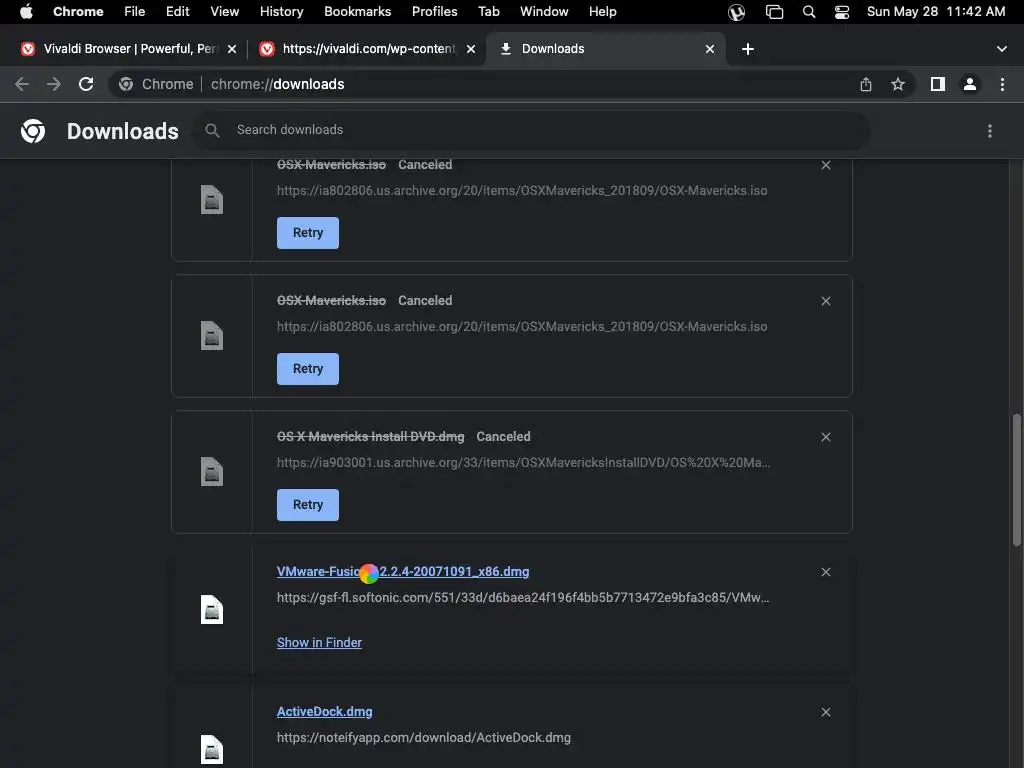Open Chrome's three-dot menu
The image size is (1024, 768).
(1002, 84)
